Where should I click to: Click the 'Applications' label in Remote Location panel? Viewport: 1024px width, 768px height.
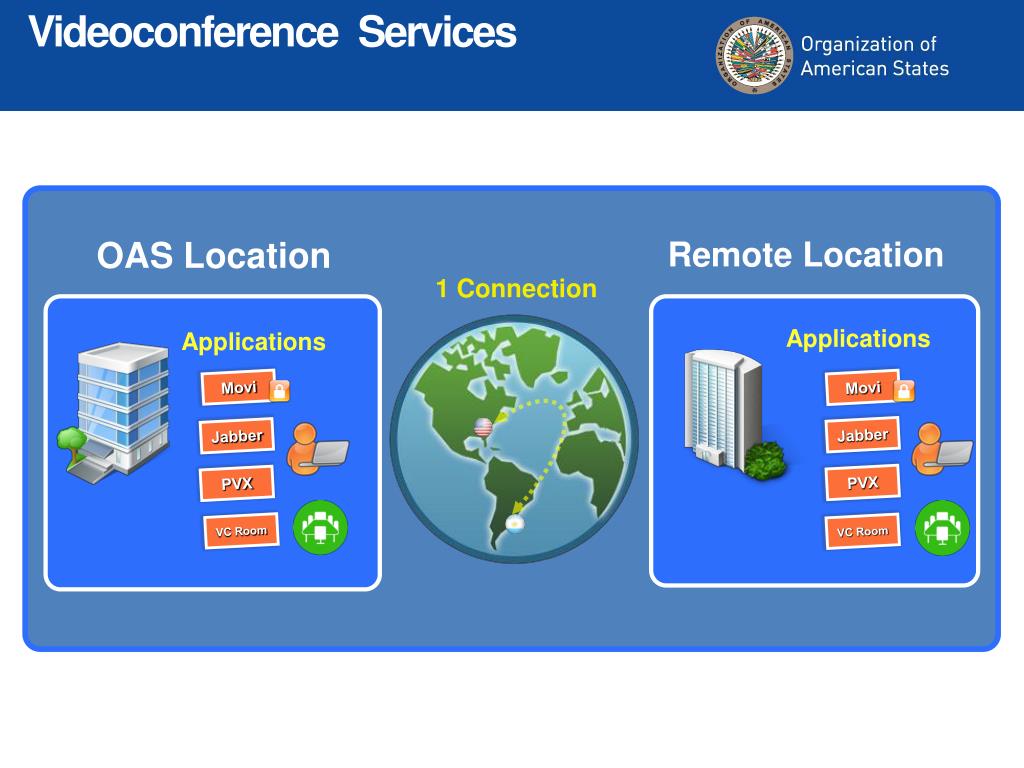858,339
